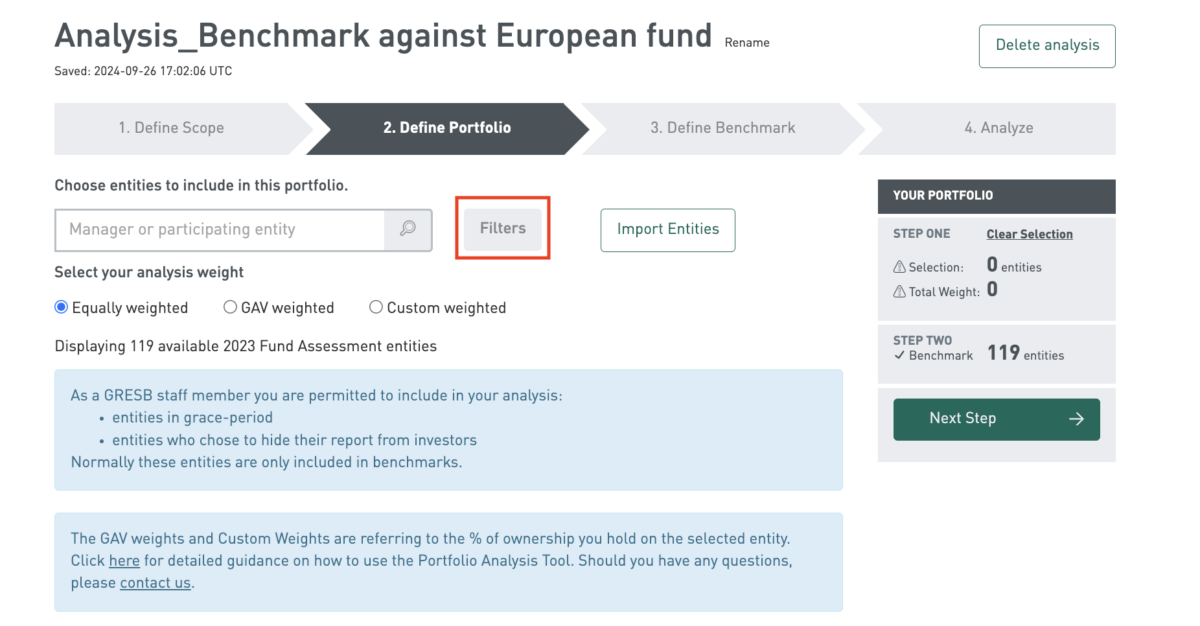Click the checkmark icon next to Benchmark

click(x=899, y=355)
